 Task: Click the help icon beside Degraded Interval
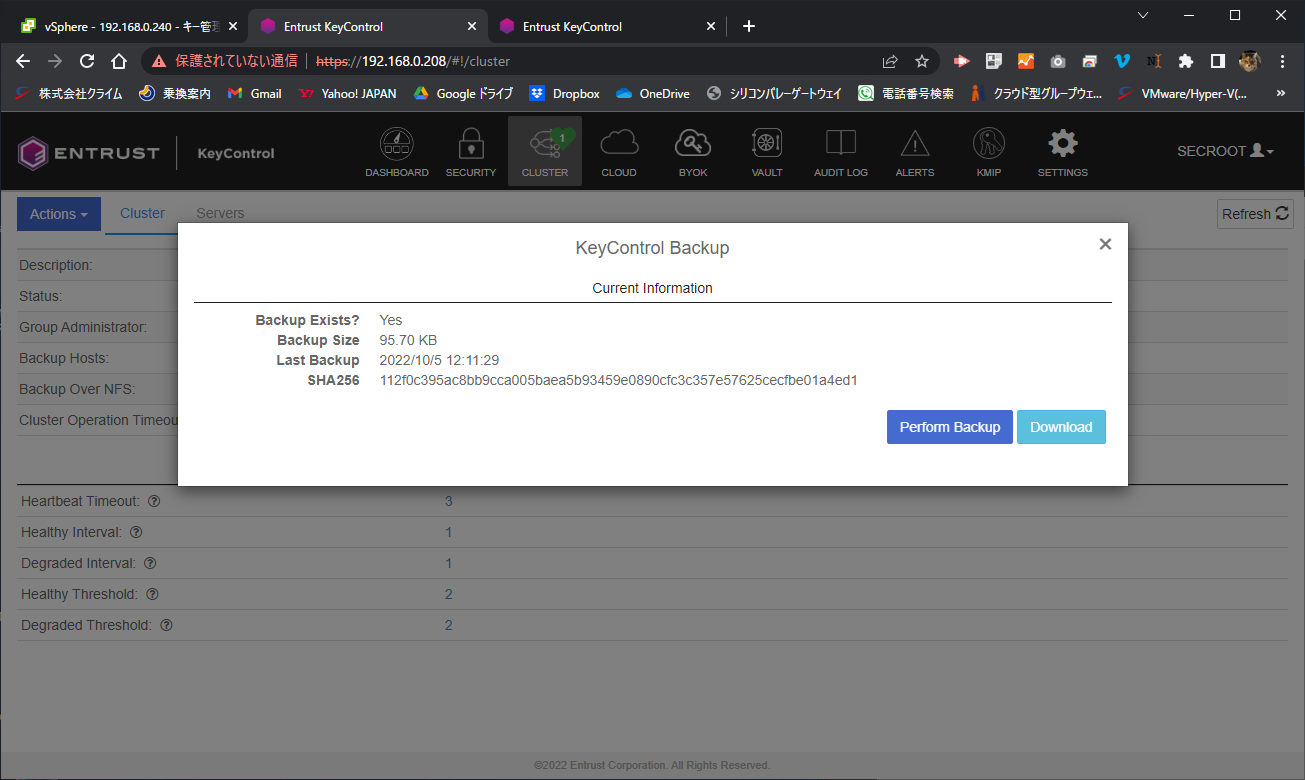pyautogui.click(x=151, y=563)
